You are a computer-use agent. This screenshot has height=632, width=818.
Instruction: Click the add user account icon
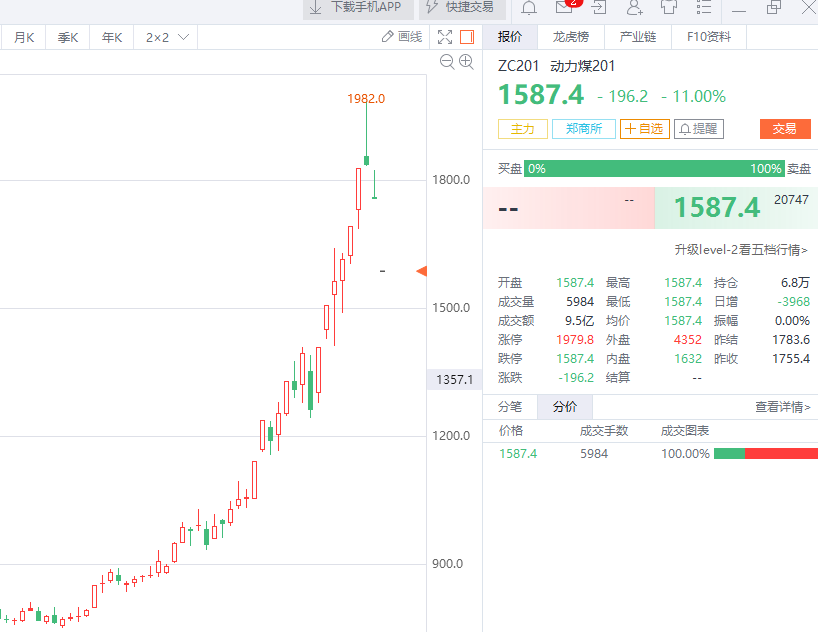[634, 8]
